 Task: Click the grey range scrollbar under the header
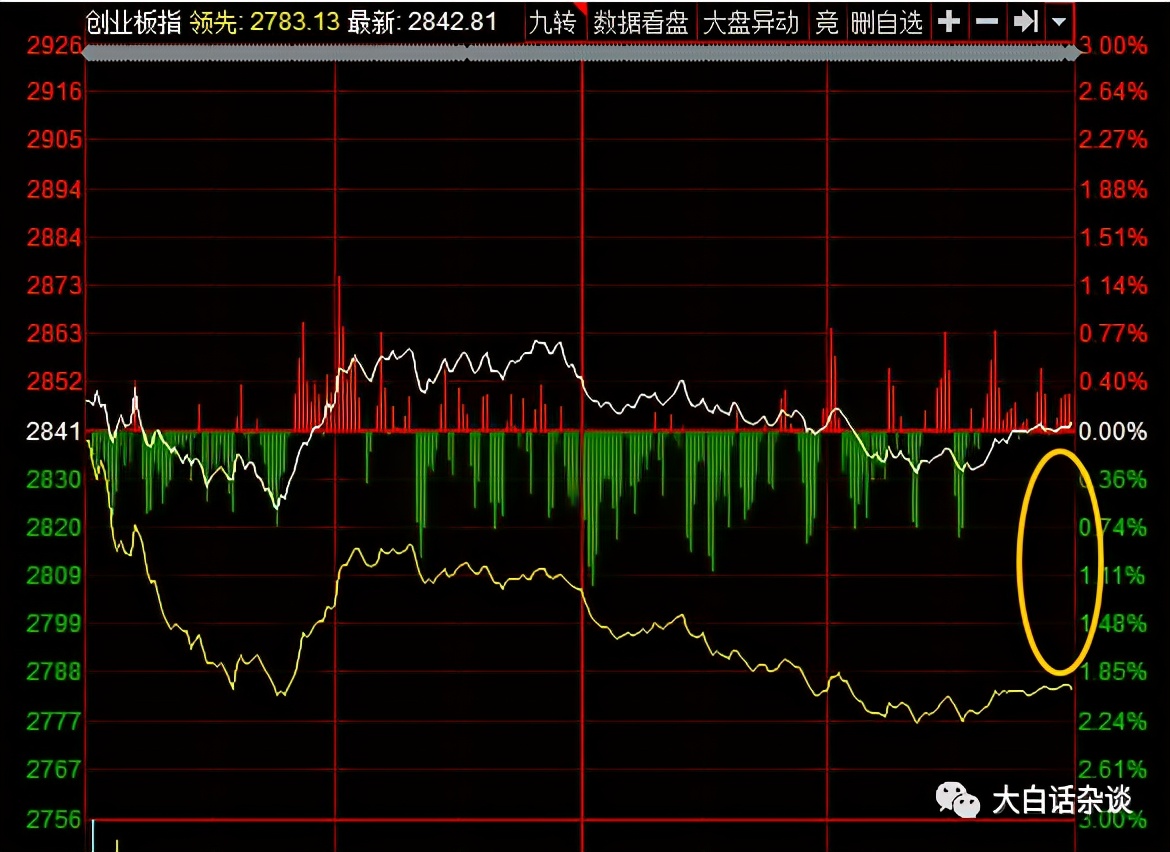click(x=581, y=53)
